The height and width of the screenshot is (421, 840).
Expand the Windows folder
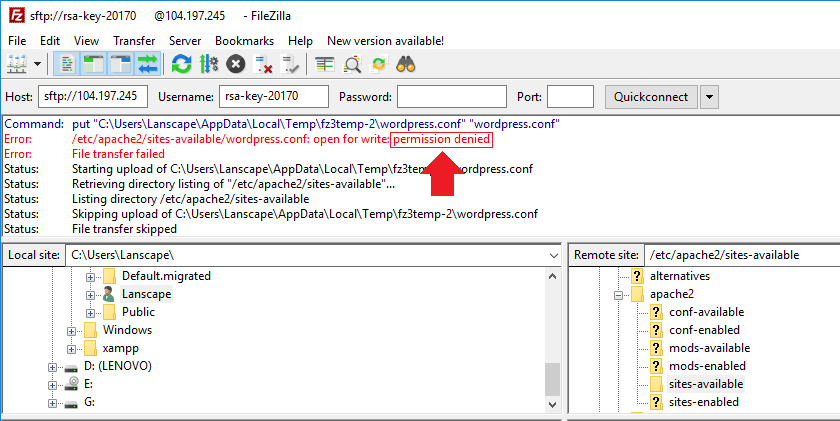click(71, 331)
